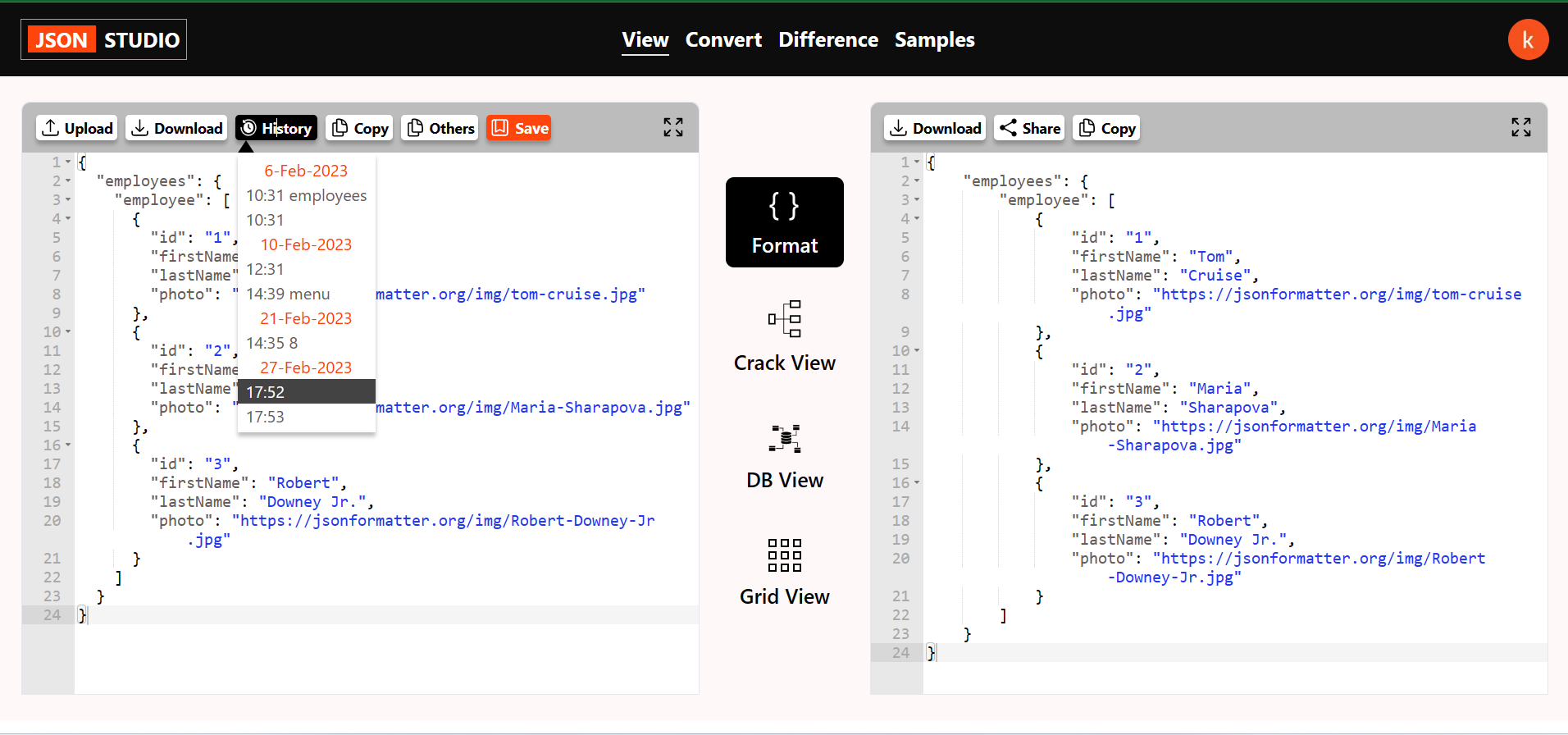Load the 12:31 history entry

[306, 269]
